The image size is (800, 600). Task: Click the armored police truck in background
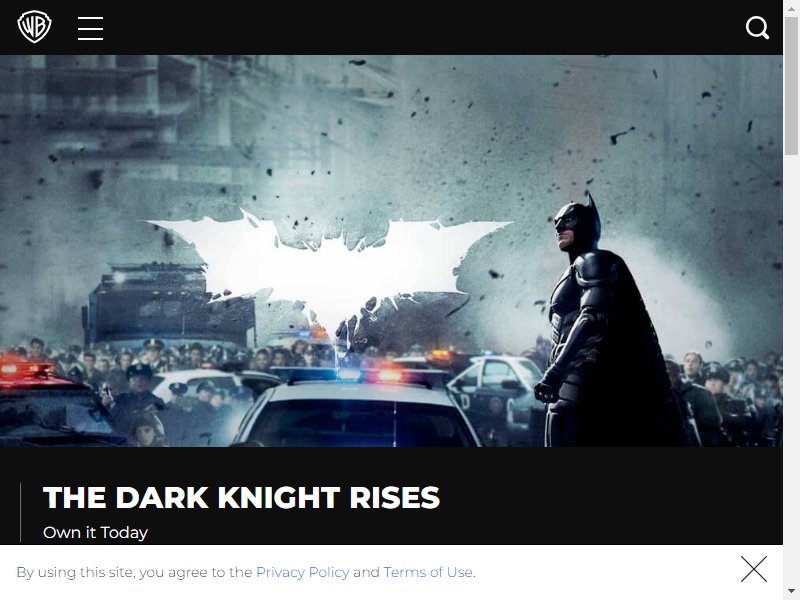168,305
